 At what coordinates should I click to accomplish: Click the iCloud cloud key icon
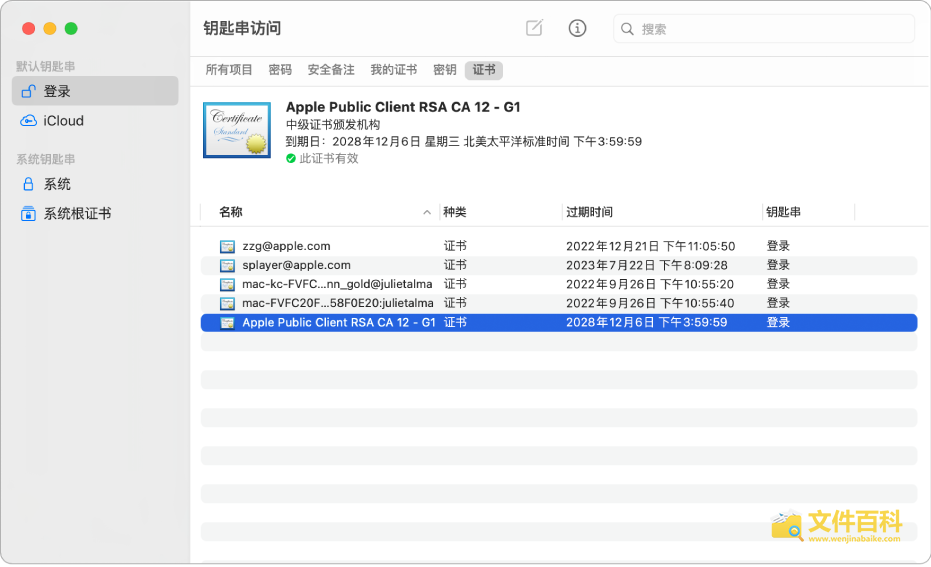pyautogui.click(x=28, y=121)
